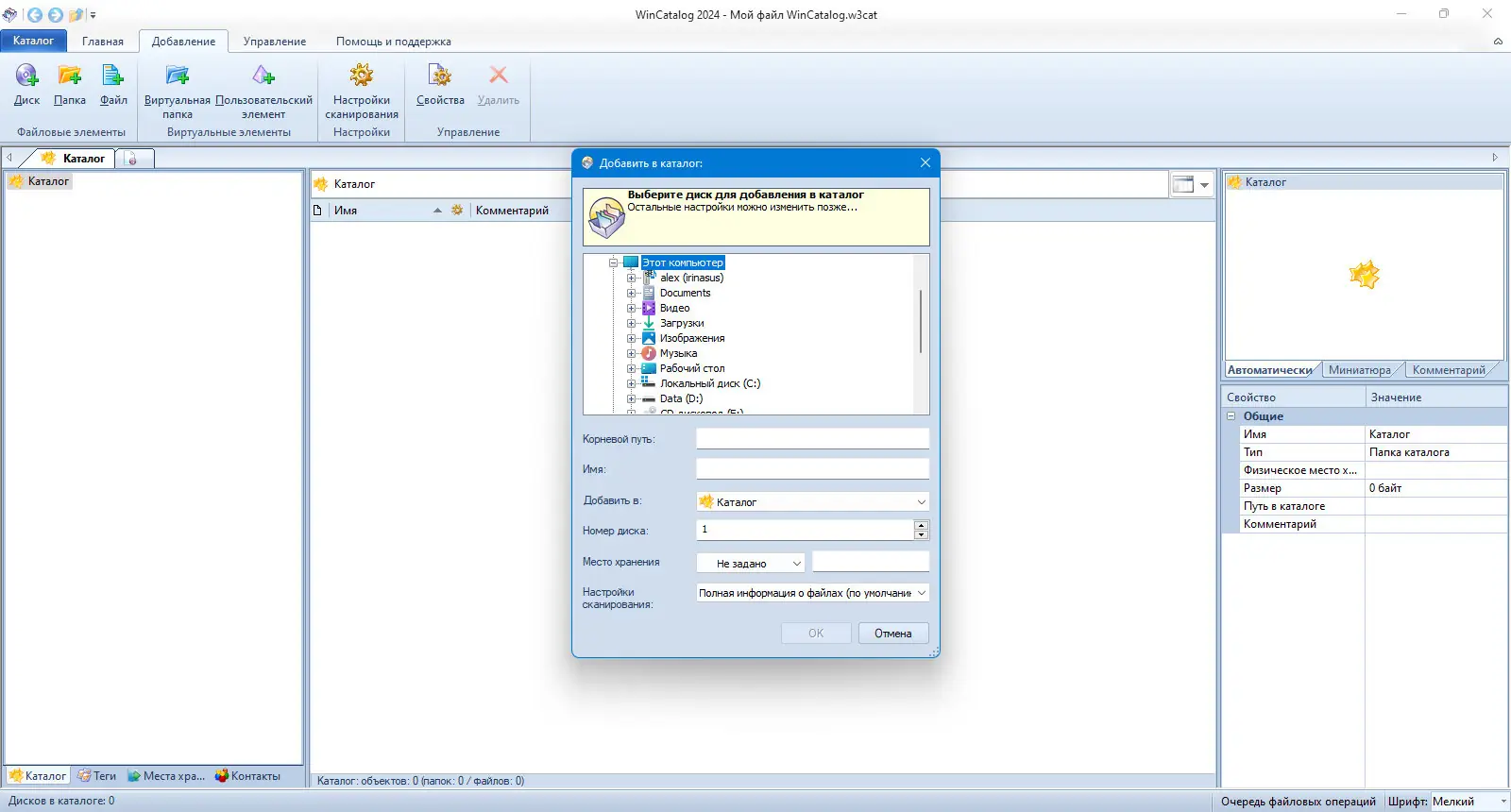Increase the Номер диска value
The width and height of the screenshot is (1511, 812).
922,525
